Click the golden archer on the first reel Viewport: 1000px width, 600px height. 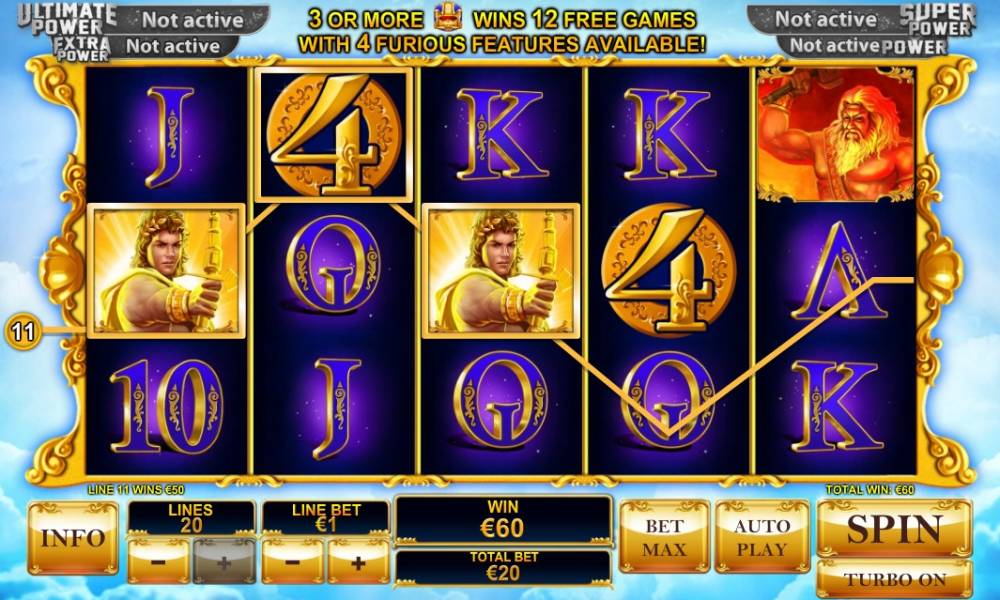(x=166, y=270)
